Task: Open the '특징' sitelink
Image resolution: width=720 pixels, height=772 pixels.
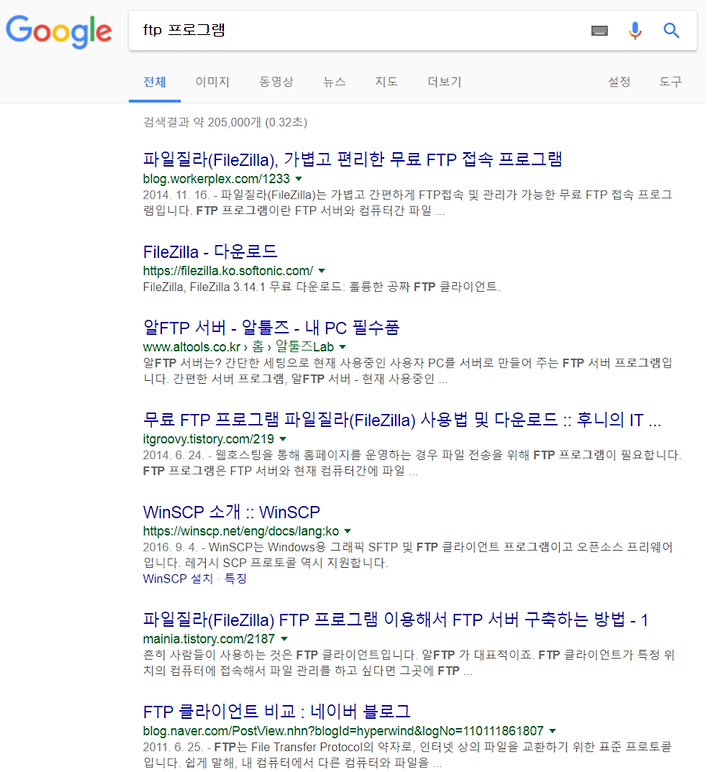Action: [235, 579]
